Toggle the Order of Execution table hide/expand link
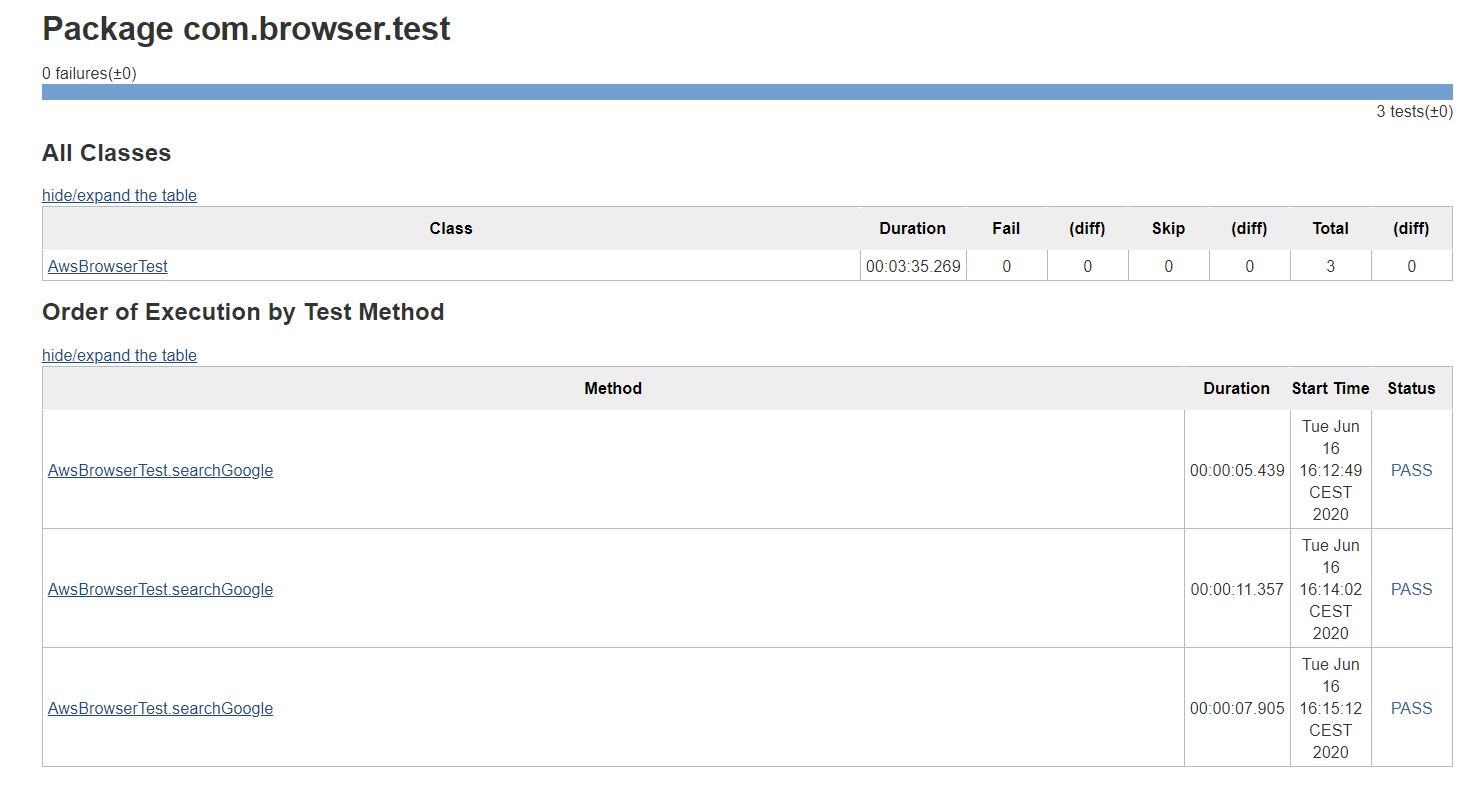Viewport: 1470px width, 795px height. point(119,355)
